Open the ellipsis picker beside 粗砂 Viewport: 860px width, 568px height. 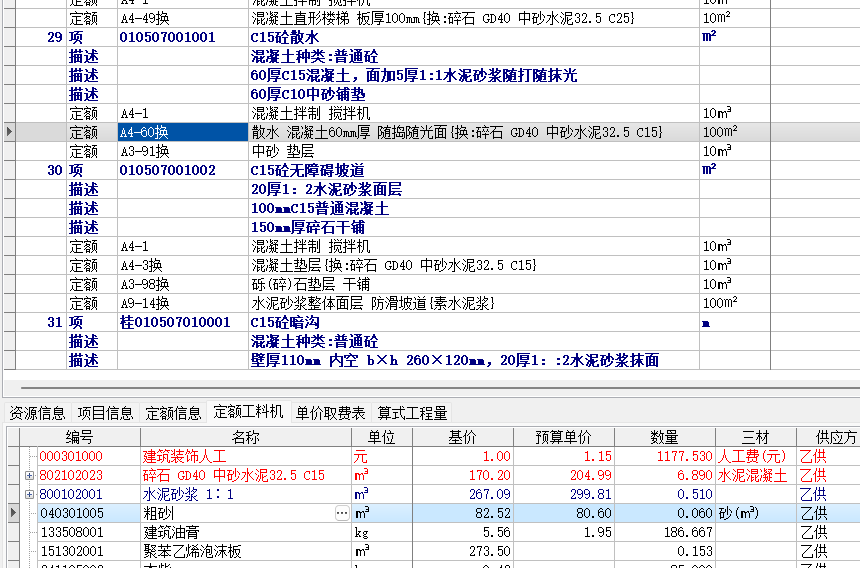(x=342, y=513)
